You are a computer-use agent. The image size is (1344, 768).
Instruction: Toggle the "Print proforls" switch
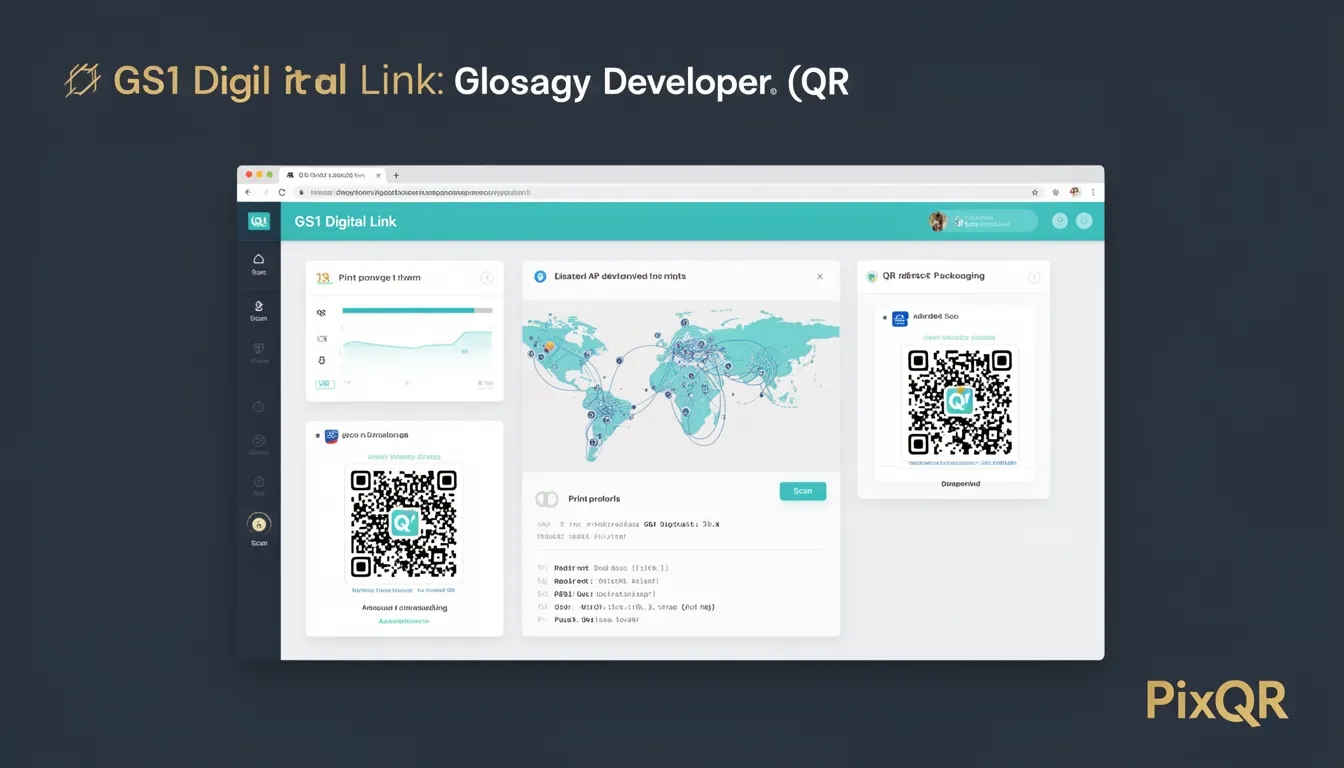(x=547, y=498)
